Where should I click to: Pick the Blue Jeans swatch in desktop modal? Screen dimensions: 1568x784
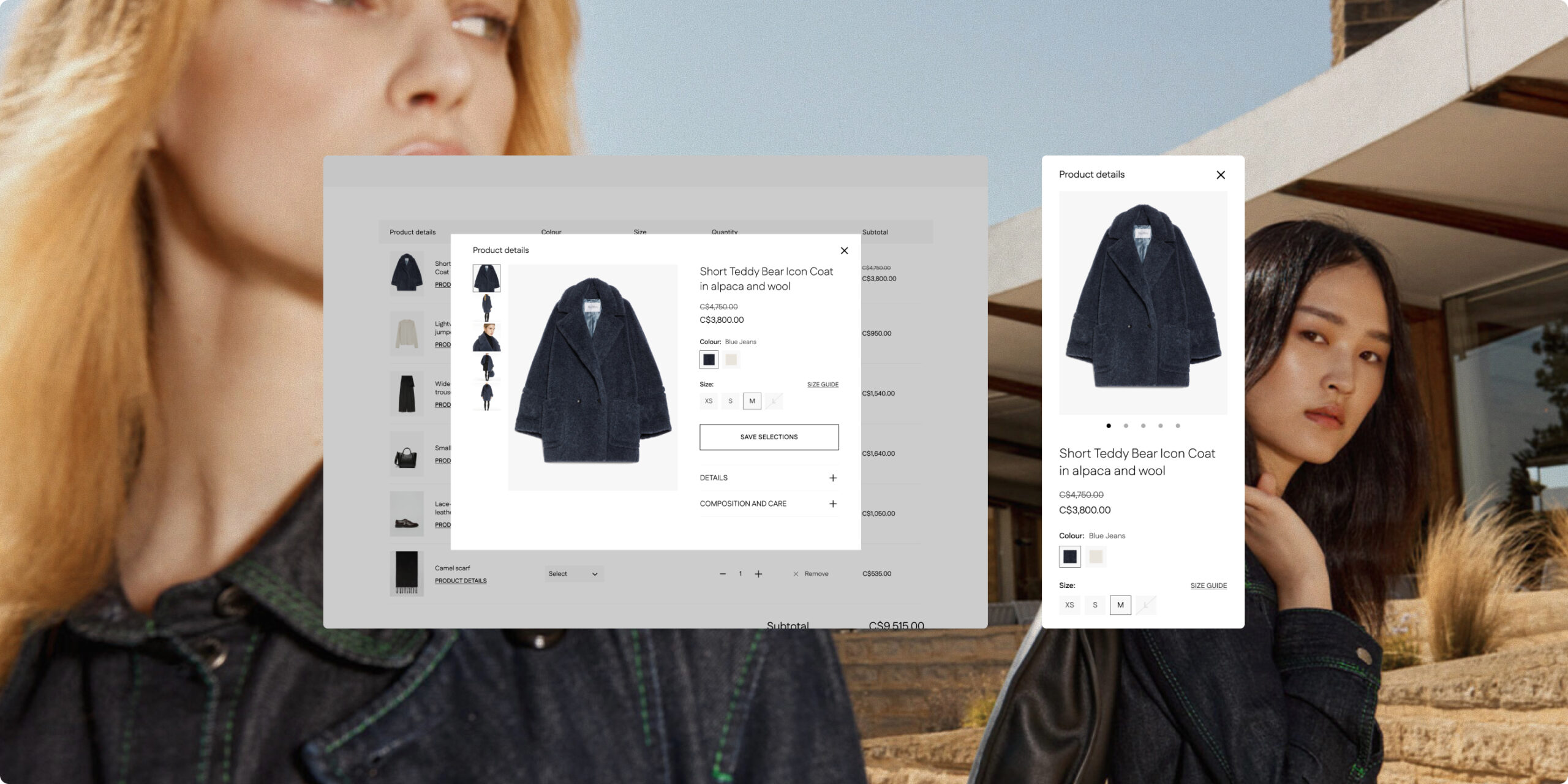tap(709, 360)
